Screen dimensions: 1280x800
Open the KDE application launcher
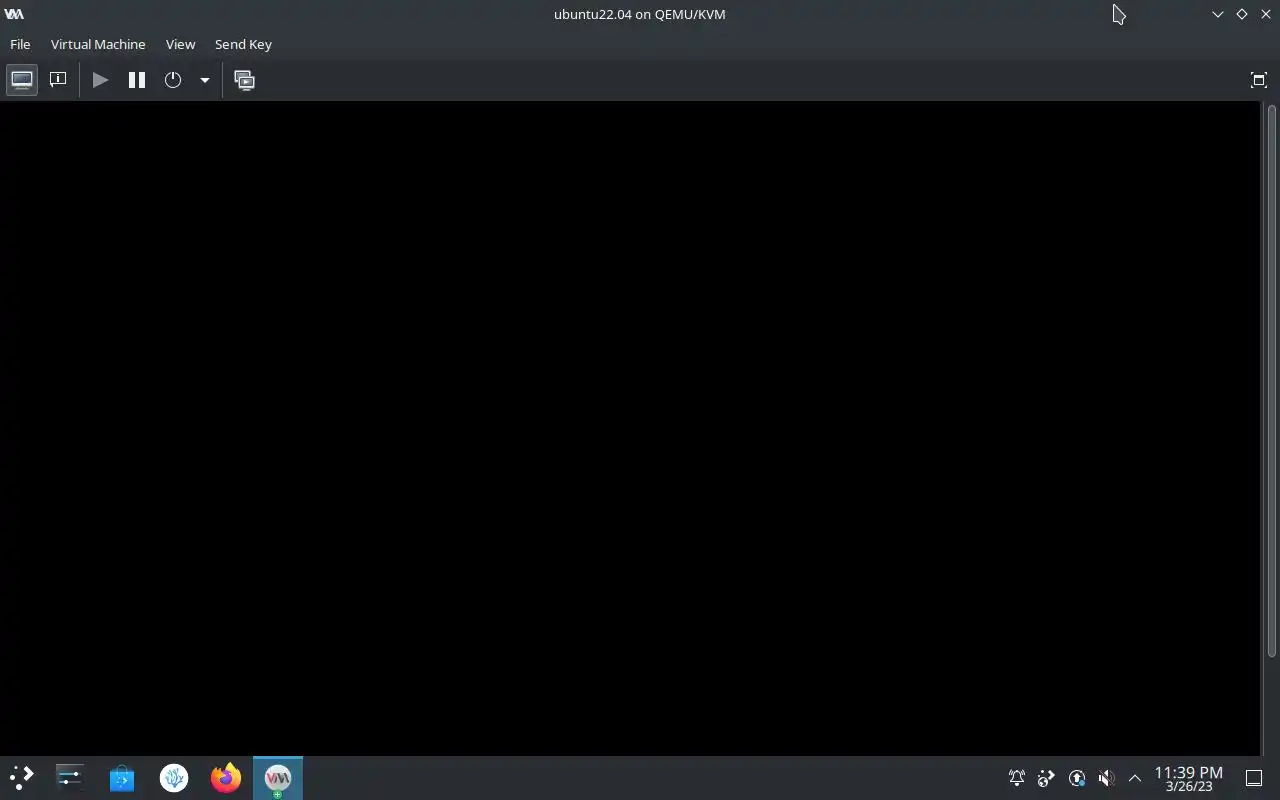[21, 778]
